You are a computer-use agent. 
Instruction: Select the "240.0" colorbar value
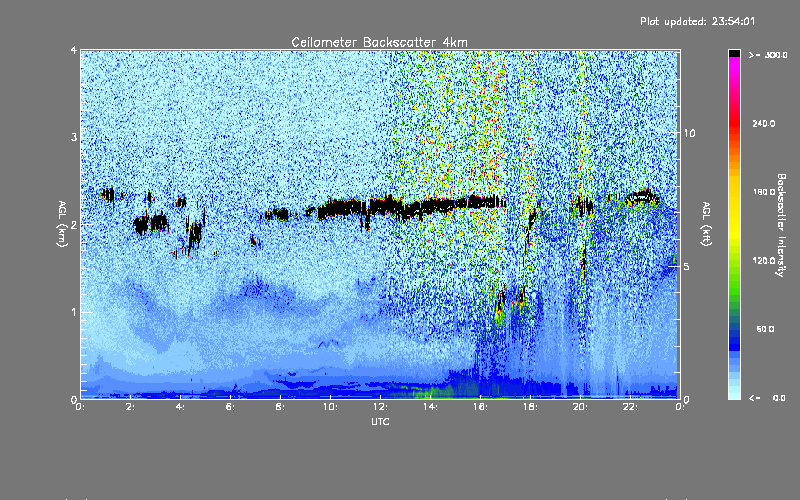(x=764, y=123)
